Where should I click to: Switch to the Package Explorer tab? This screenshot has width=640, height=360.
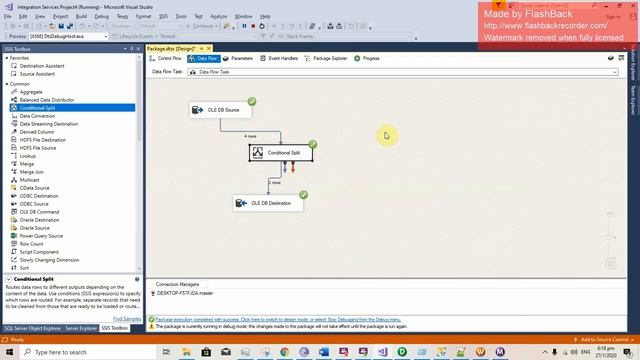pyautogui.click(x=326, y=59)
